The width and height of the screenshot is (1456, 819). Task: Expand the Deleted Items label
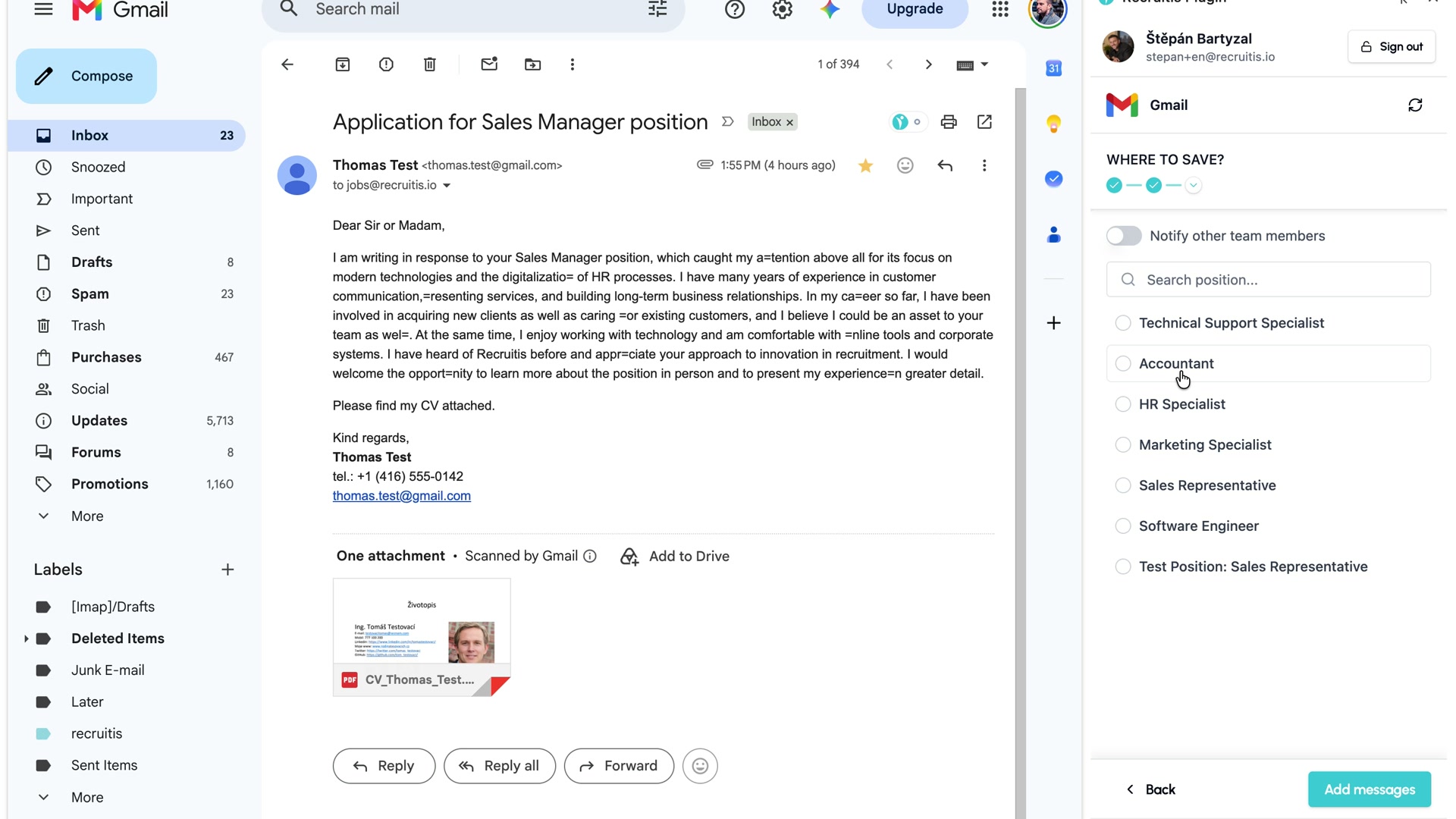pyautogui.click(x=26, y=639)
